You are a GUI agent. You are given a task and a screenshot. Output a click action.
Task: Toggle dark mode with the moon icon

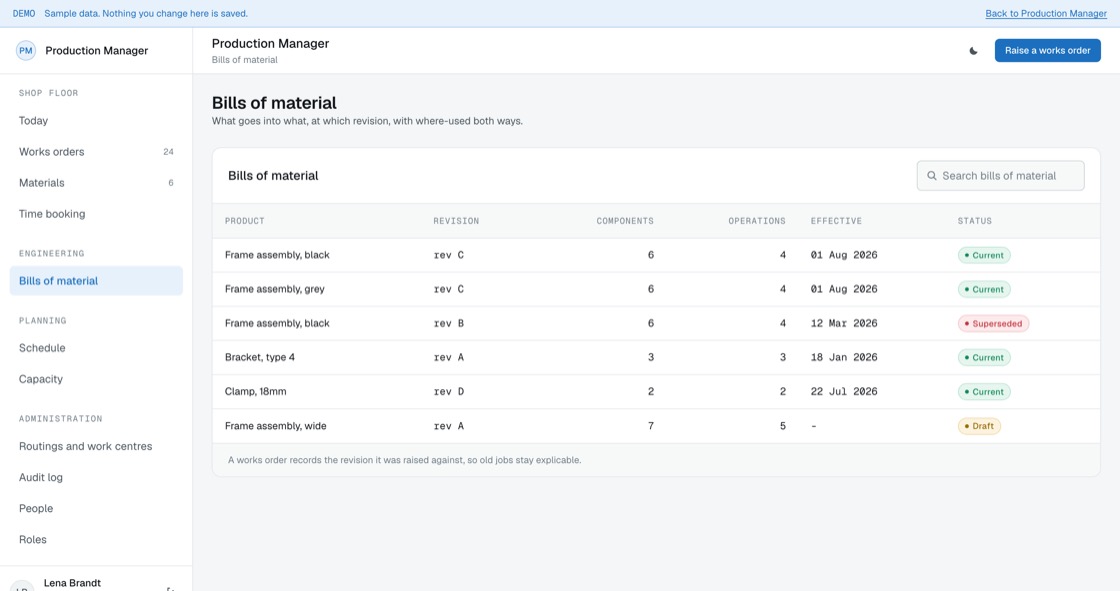tap(973, 51)
